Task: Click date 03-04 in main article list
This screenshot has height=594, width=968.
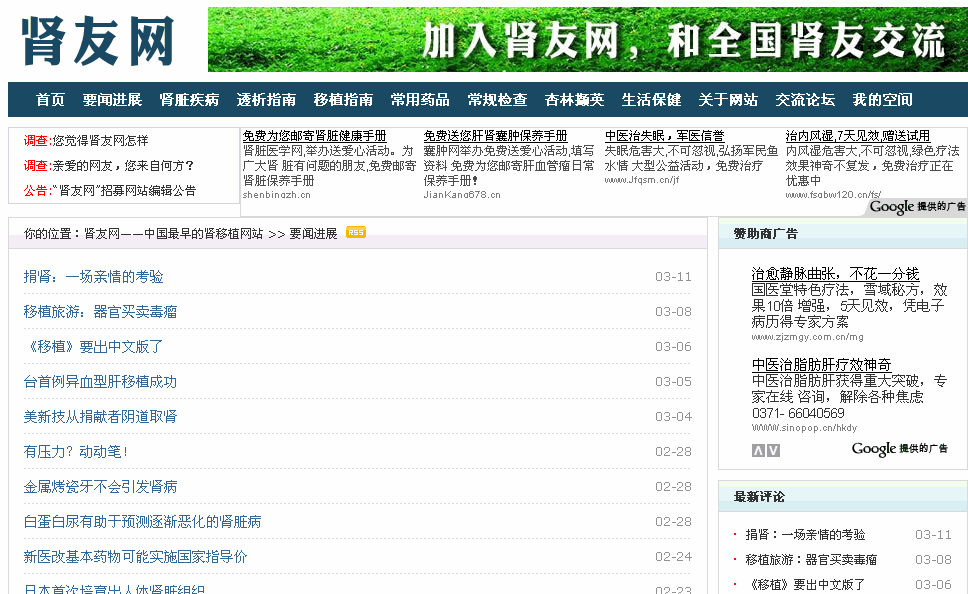Action: (674, 417)
